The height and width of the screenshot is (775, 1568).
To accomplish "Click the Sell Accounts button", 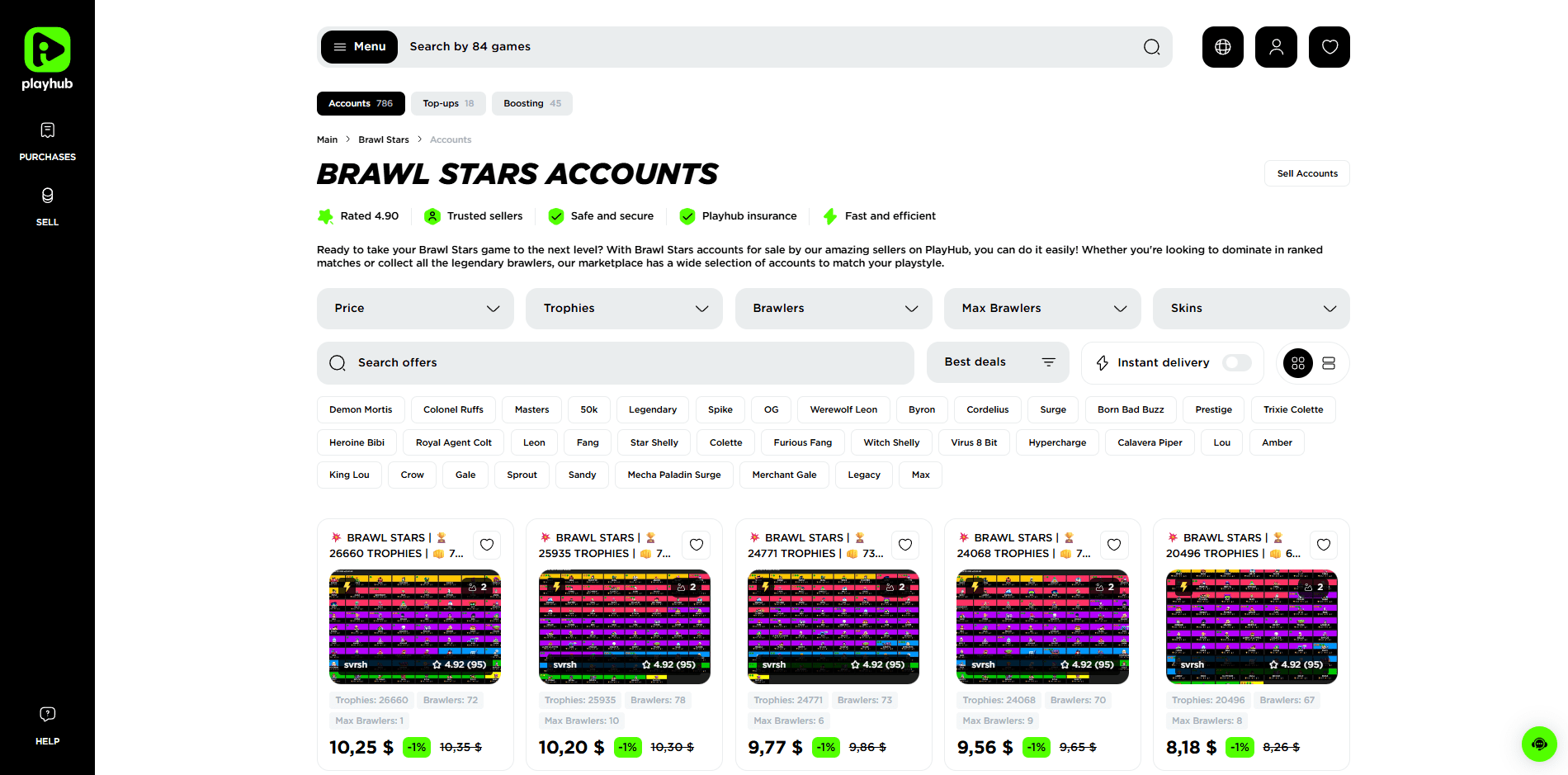I will pyautogui.click(x=1306, y=173).
